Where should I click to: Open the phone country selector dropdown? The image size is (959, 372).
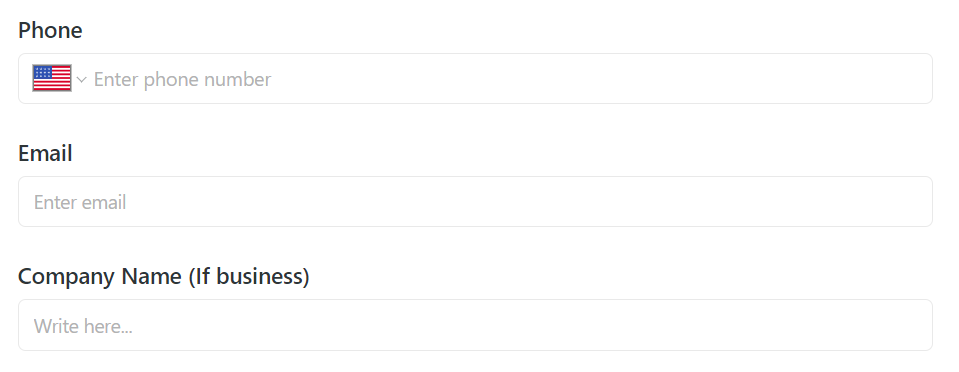coord(60,78)
